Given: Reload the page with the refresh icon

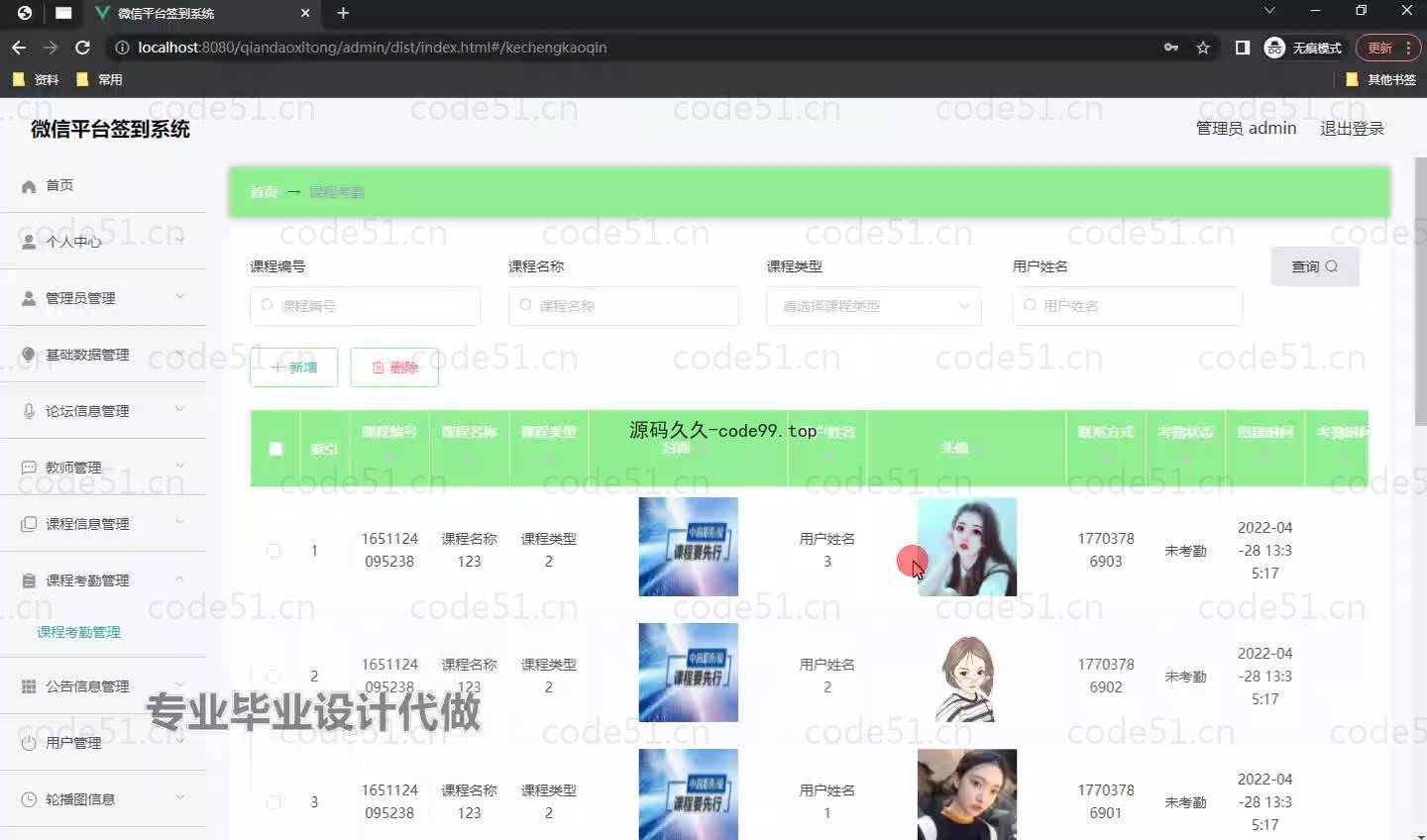Looking at the screenshot, I should pyautogui.click(x=82, y=48).
